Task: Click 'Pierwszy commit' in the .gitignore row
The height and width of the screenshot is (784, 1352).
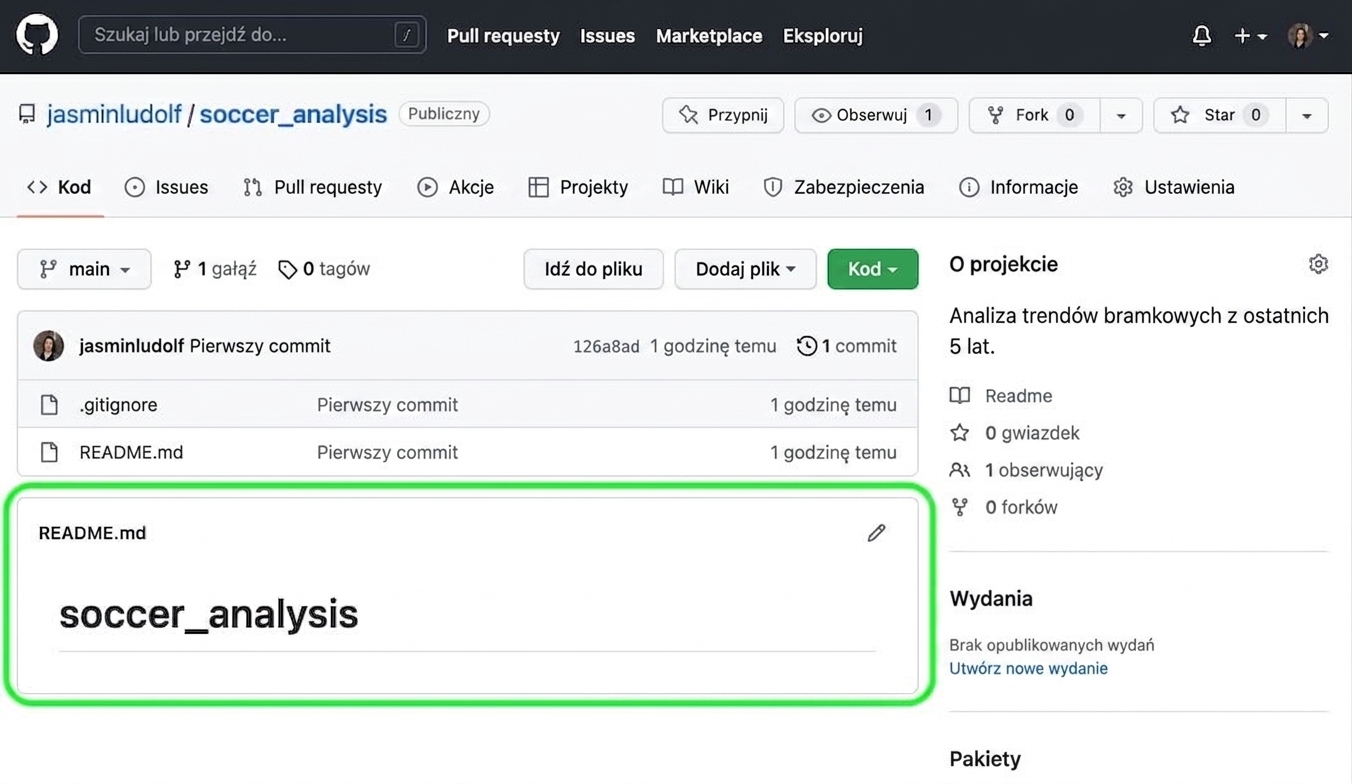Action: 387,405
